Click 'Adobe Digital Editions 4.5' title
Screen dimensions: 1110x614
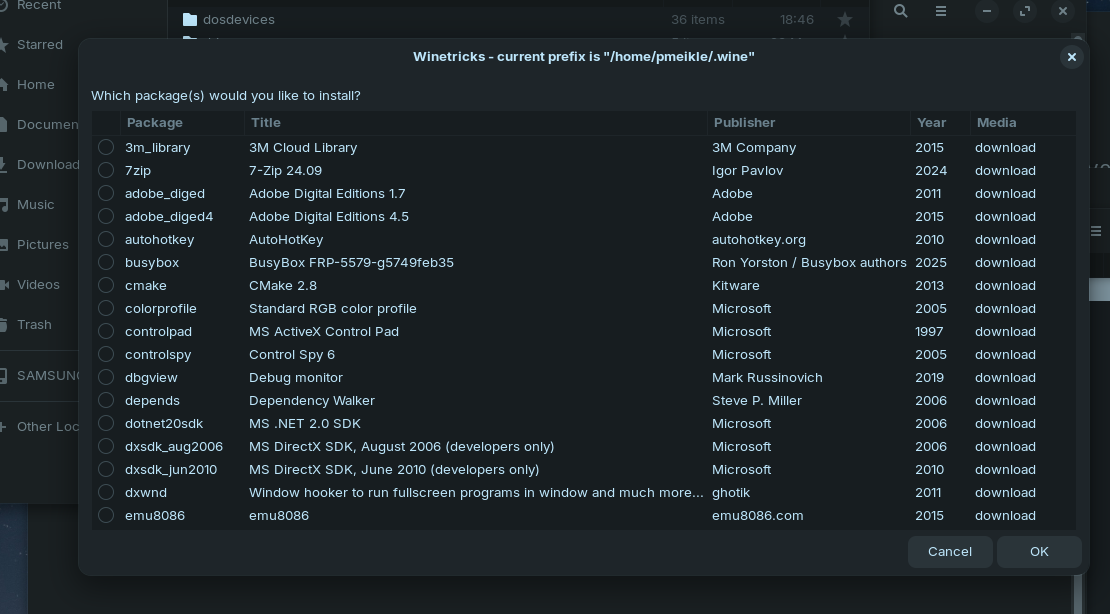pyautogui.click(x=328, y=217)
